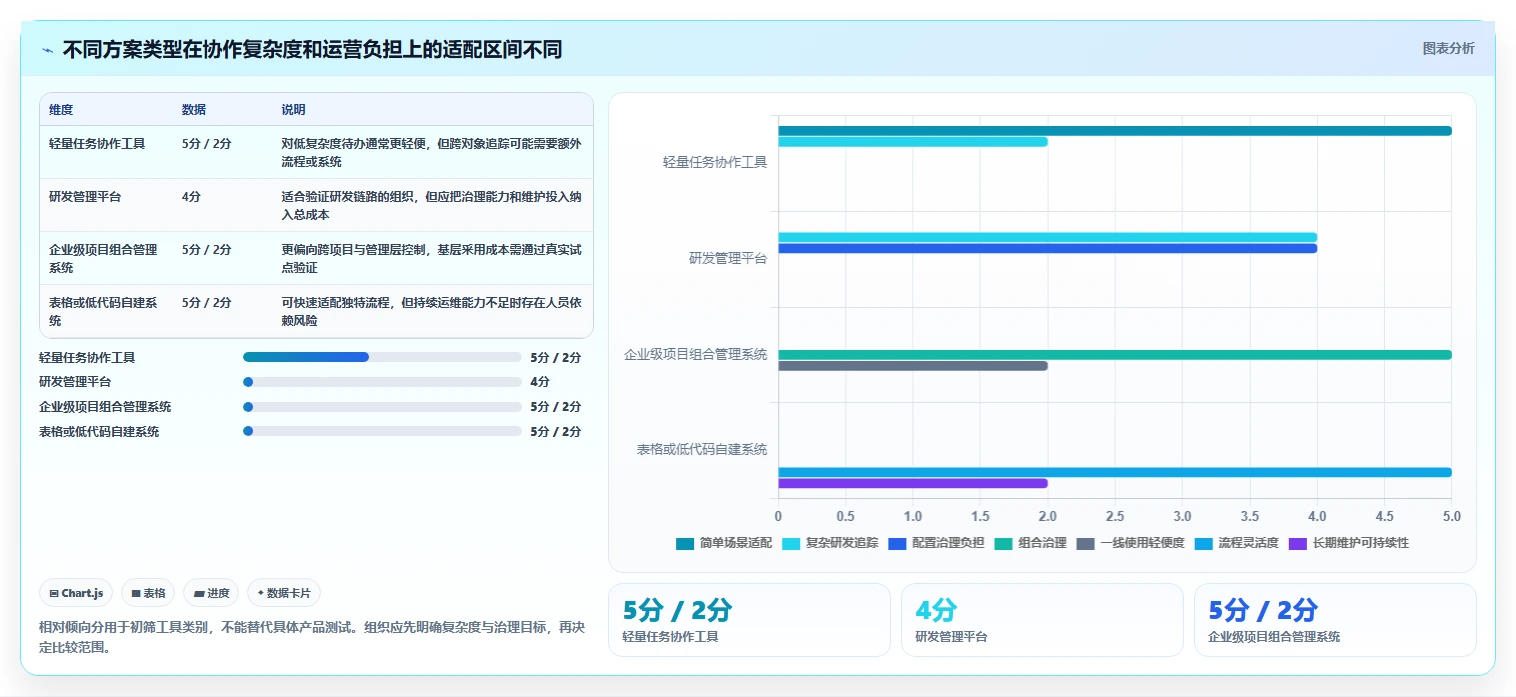Image resolution: width=1516 pixels, height=697 pixels.
Task: Click table cell 表格或低代码自建系统
Action: click(x=103, y=311)
